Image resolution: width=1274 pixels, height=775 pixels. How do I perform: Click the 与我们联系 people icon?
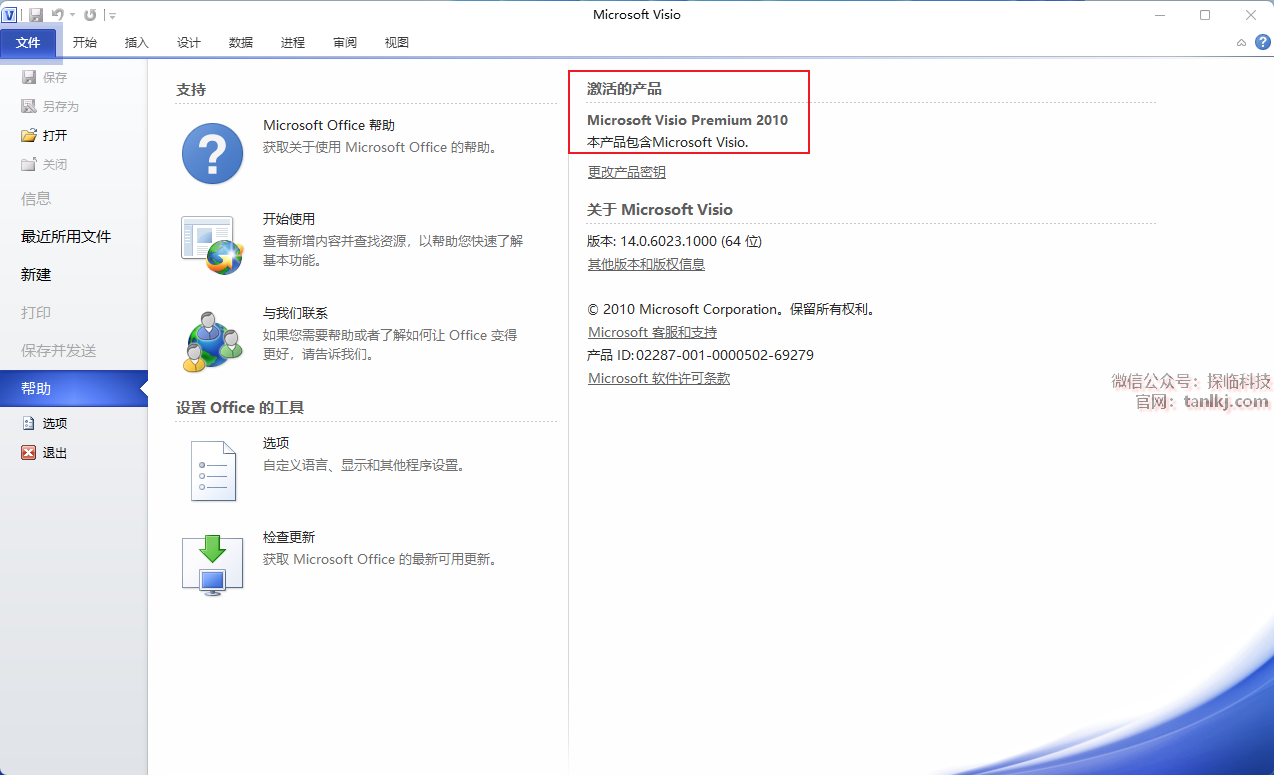click(x=212, y=341)
